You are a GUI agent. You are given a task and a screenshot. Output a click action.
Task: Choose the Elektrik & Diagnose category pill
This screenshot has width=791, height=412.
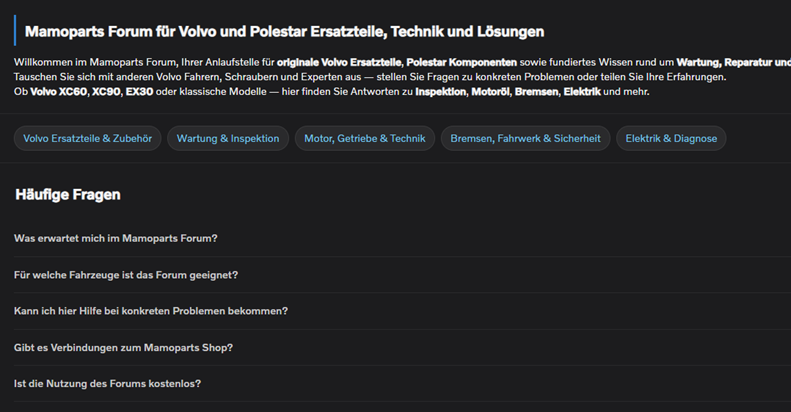671,139
